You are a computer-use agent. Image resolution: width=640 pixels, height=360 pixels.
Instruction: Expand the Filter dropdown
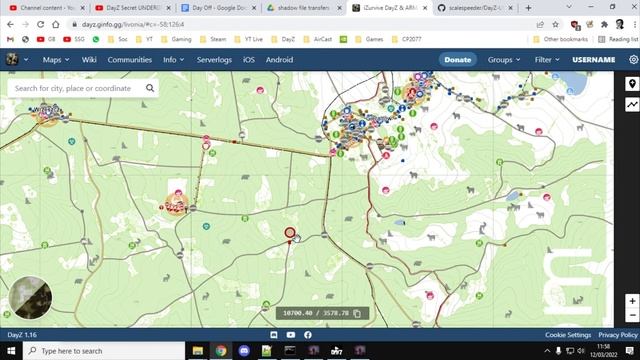pyautogui.click(x=547, y=60)
